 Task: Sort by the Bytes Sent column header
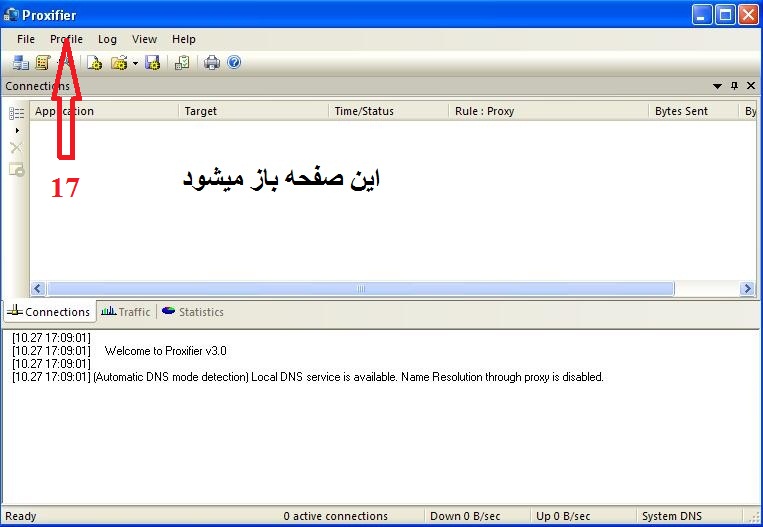tap(694, 111)
